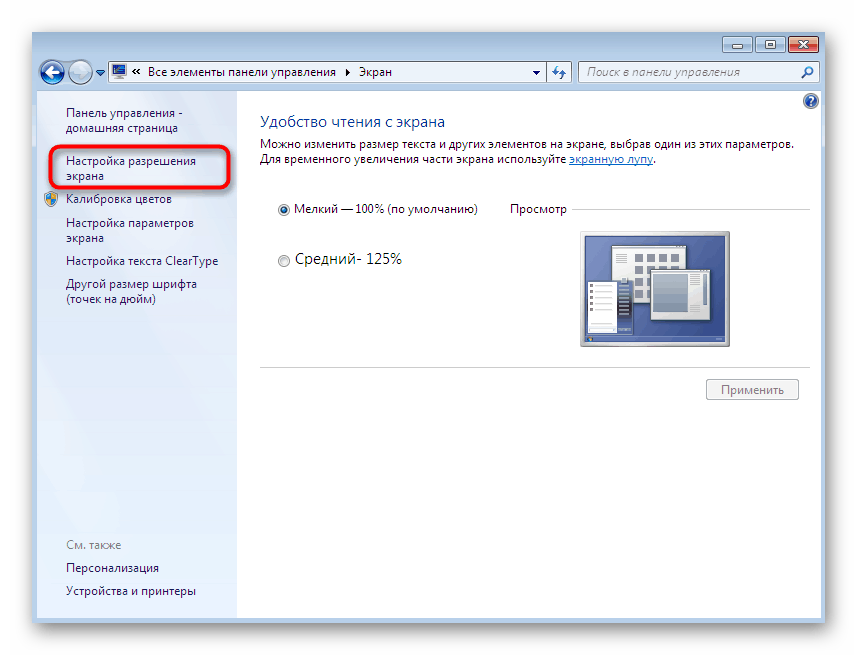Click the back navigation arrow
The height and width of the screenshot is (655, 857).
pos(52,72)
